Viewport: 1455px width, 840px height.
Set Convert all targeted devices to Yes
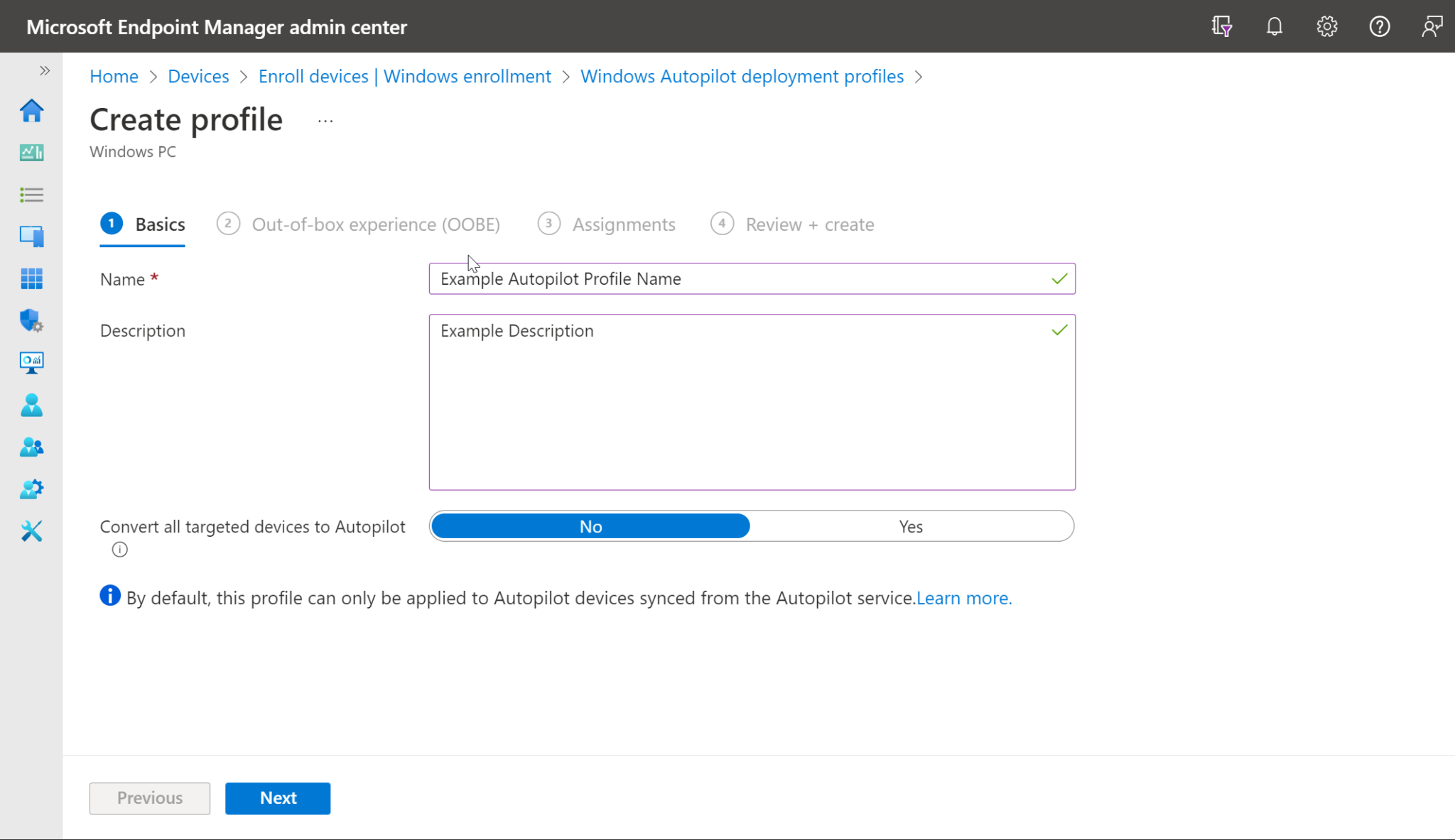tap(912, 525)
